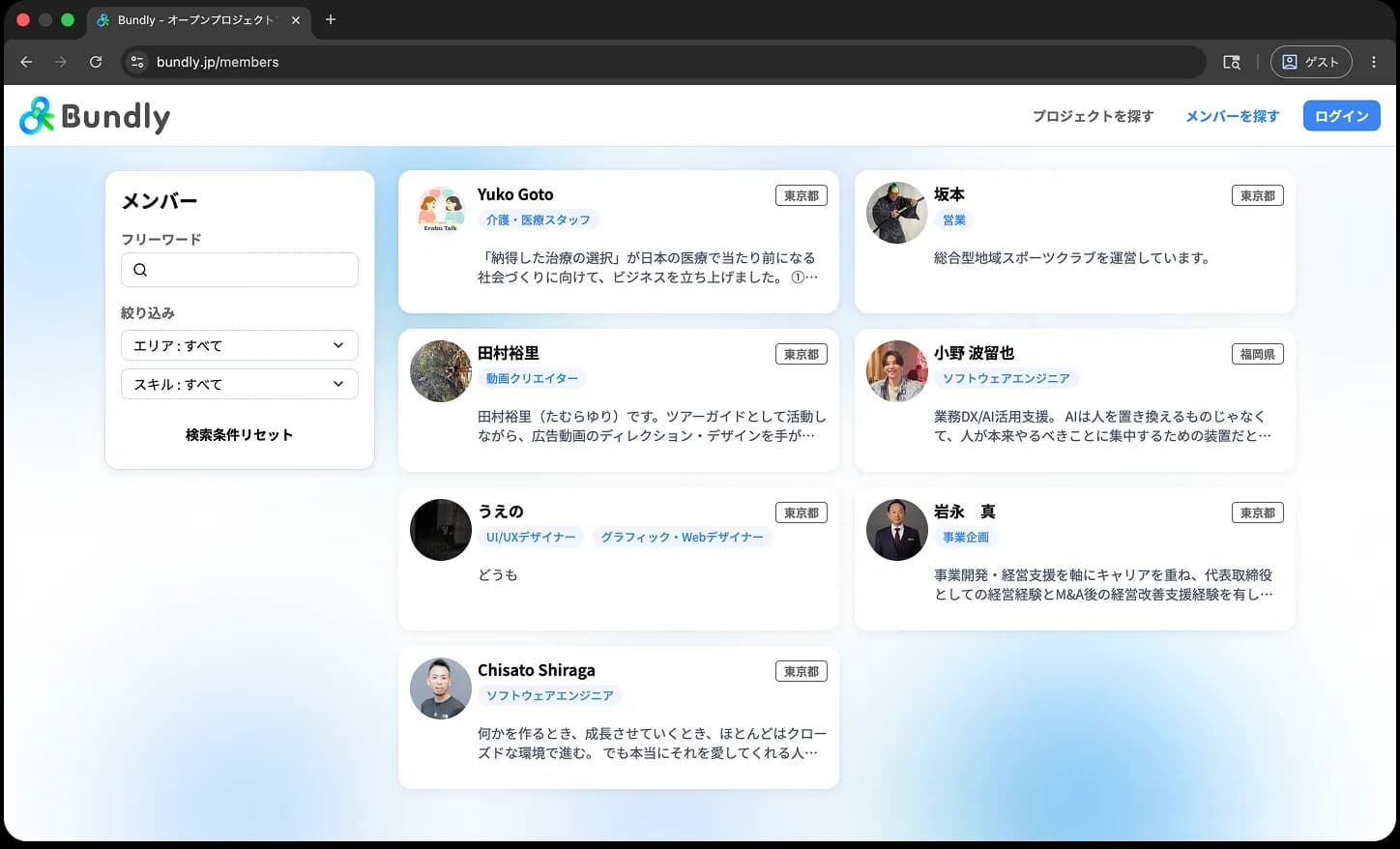Click the 動画クリエイター tag

point(533,379)
